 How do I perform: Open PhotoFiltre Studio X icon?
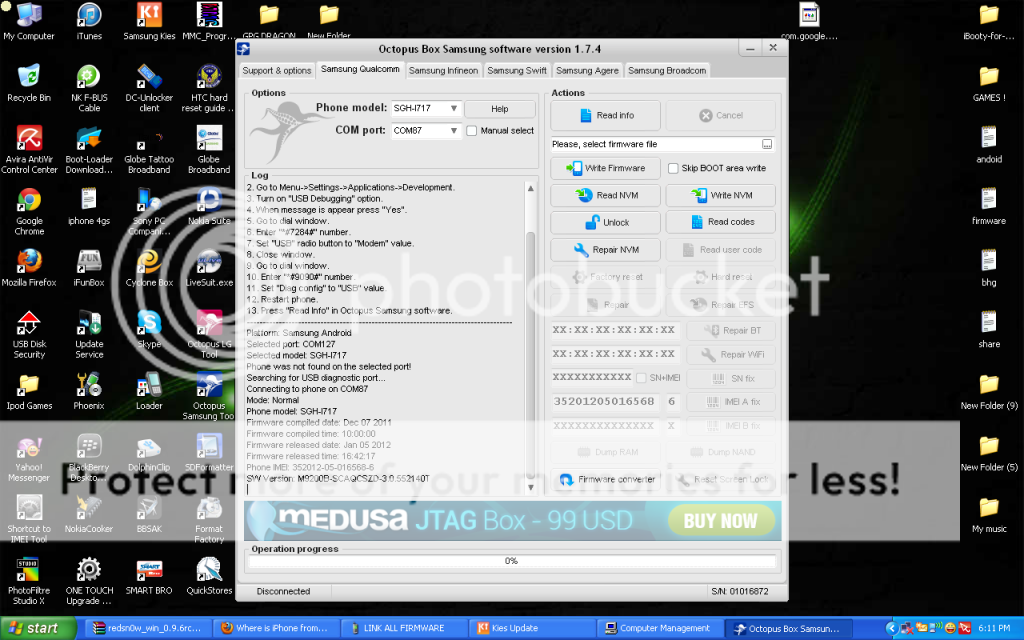[x=29, y=580]
